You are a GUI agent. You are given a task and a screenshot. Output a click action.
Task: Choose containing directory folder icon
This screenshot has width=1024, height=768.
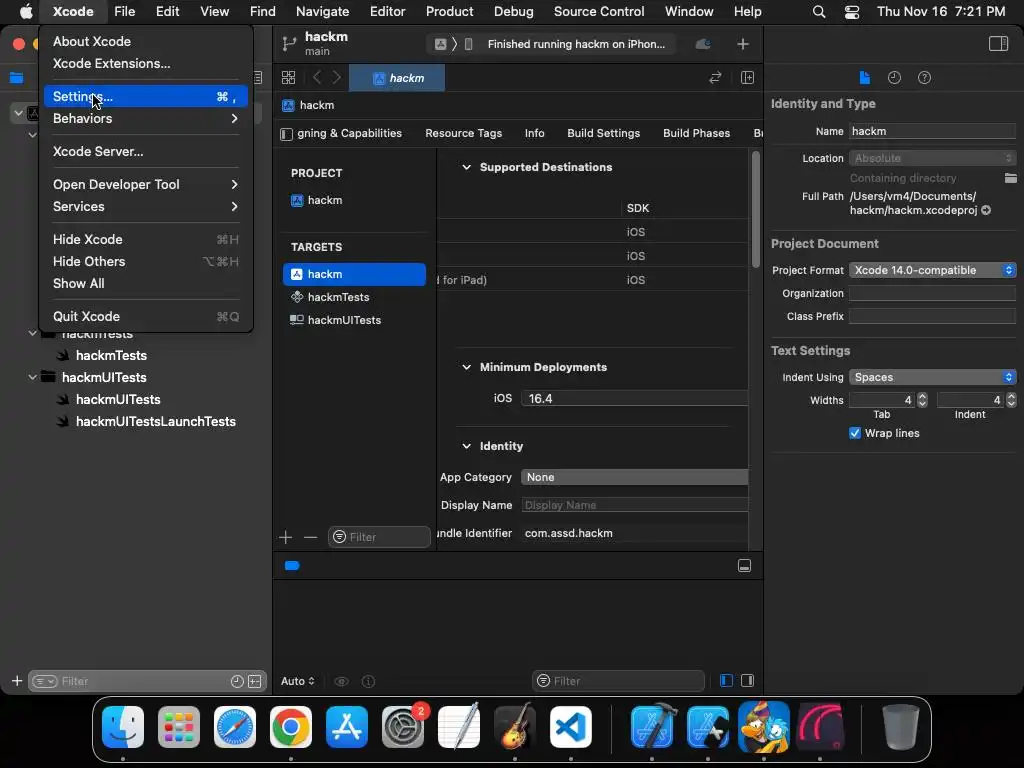click(1010, 178)
